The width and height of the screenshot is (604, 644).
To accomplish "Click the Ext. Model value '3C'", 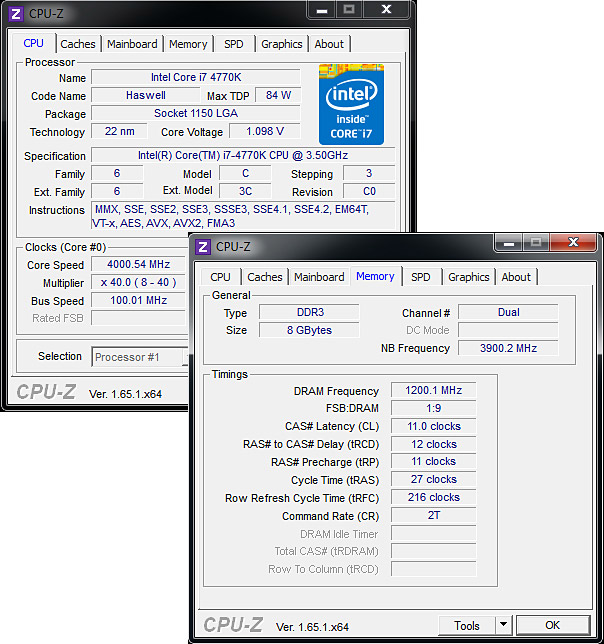I will 246,191.
